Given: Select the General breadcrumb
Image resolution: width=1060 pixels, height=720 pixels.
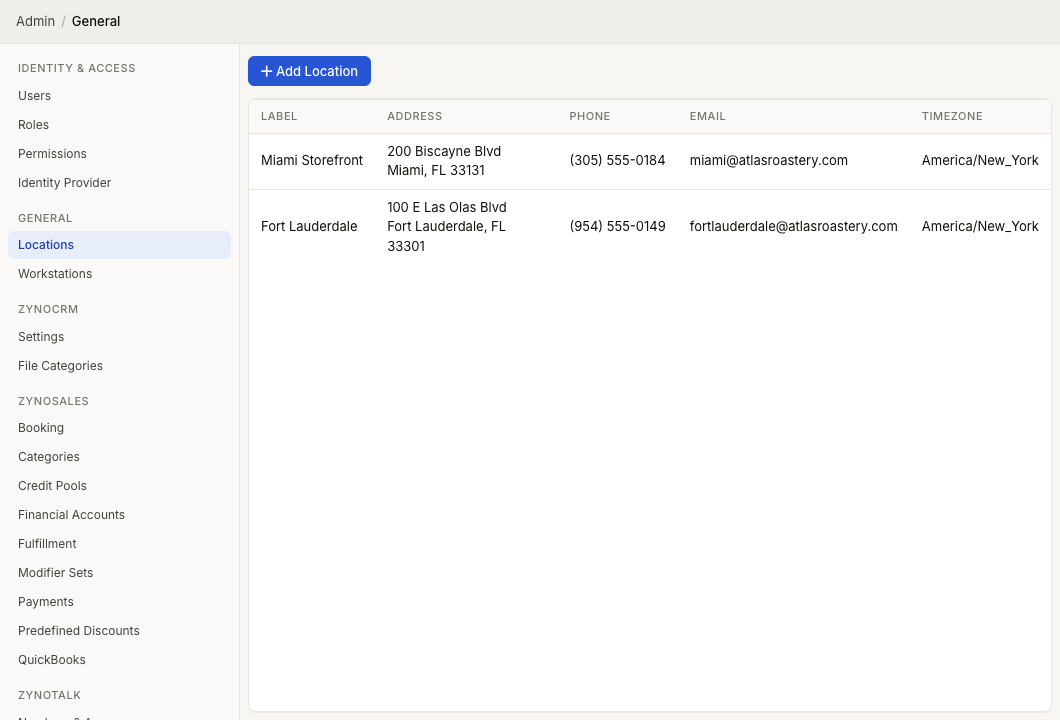Looking at the screenshot, I should (x=96, y=21).
